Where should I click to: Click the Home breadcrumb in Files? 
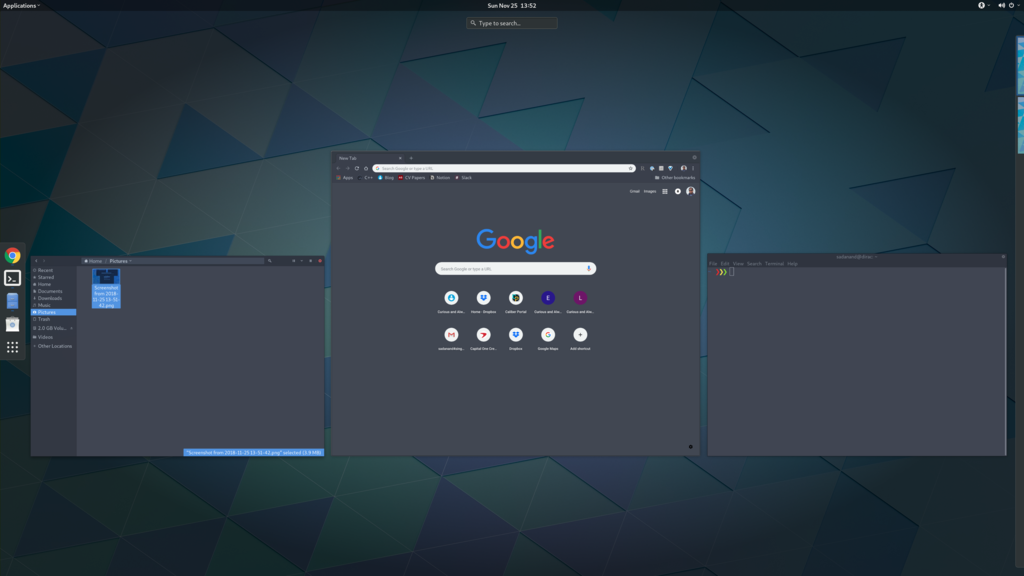pyautogui.click(x=93, y=261)
